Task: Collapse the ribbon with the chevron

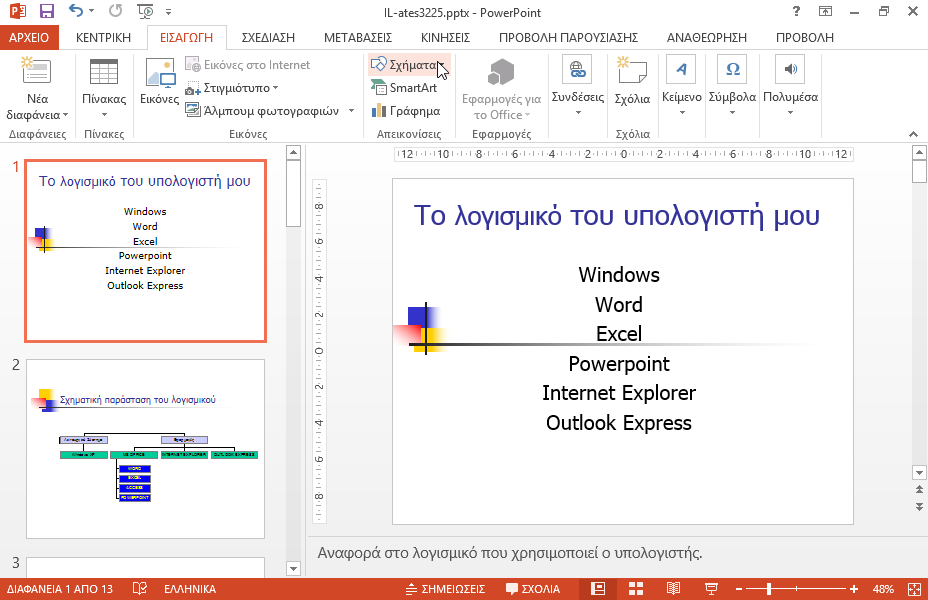Action: click(913, 134)
